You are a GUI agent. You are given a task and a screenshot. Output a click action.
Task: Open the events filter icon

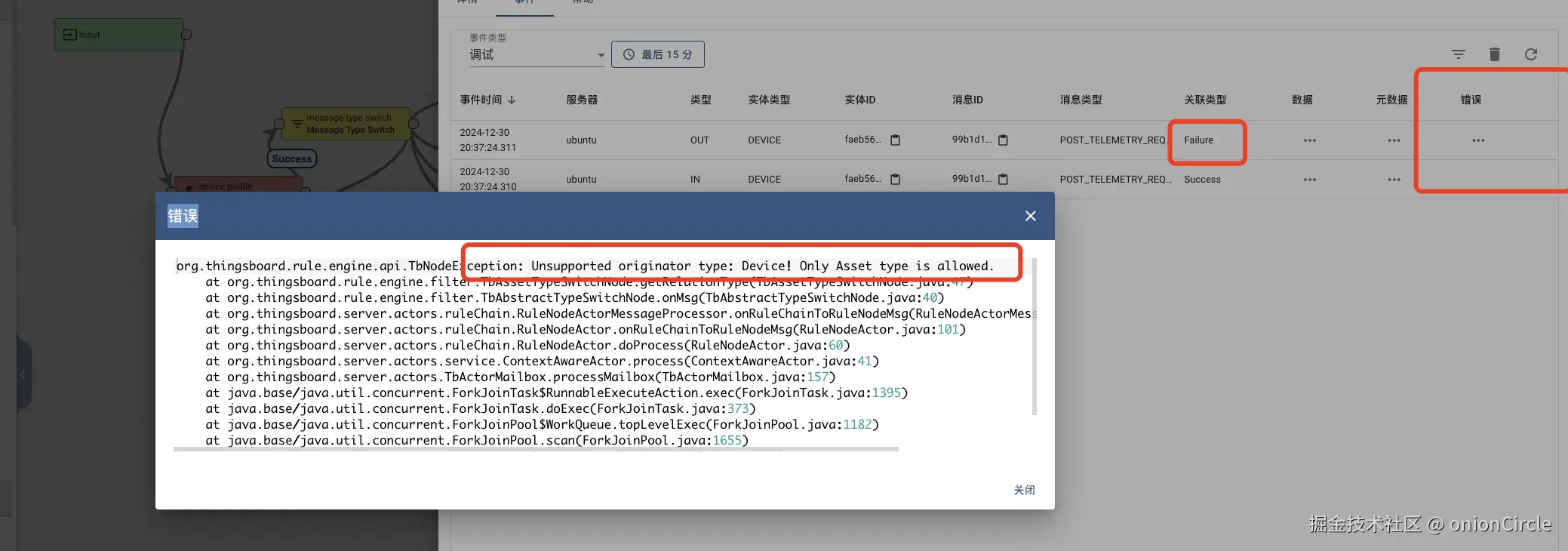(1458, 54)
